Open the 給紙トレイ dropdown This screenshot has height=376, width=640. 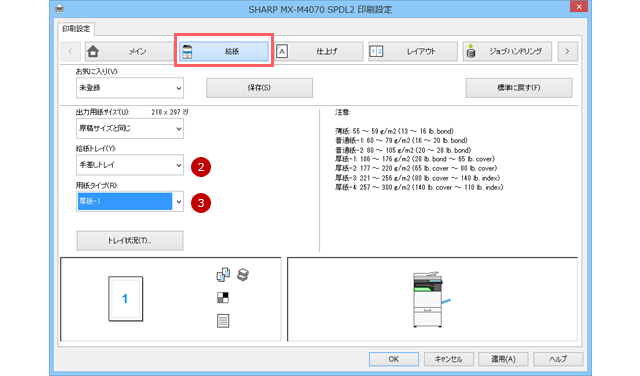[x=130, y=165]
